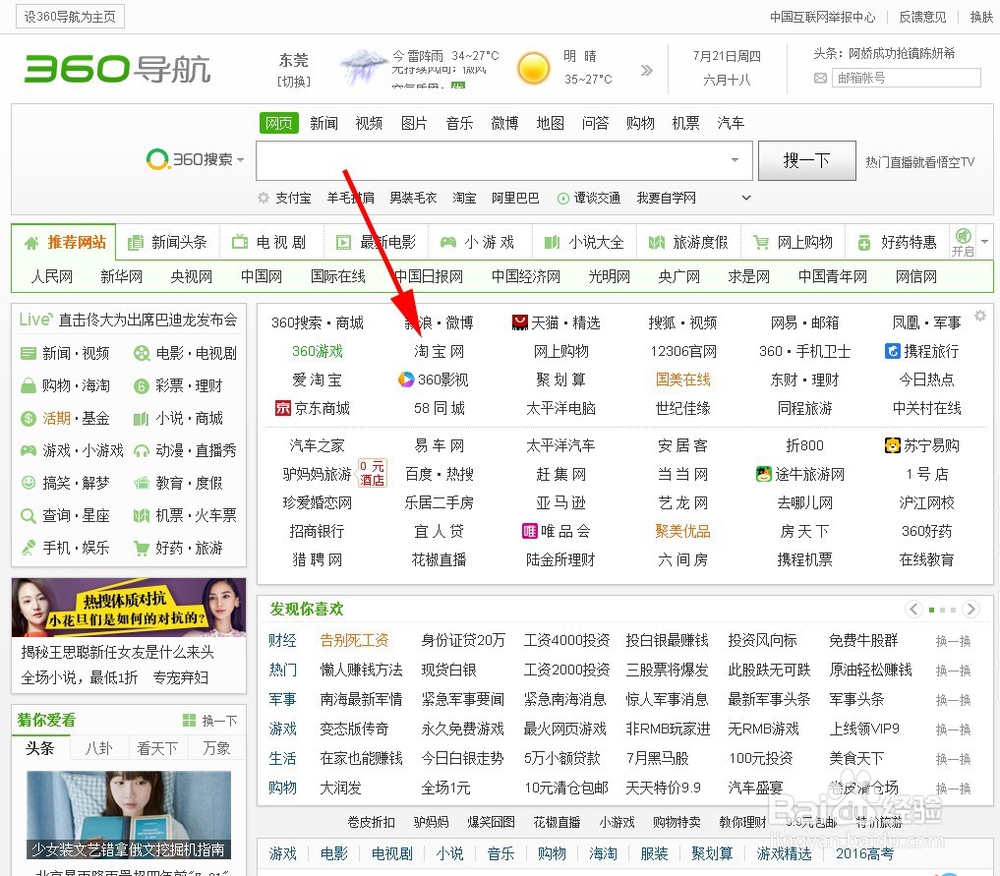Click the 网上购物 cart icon
This screenshot has width=1000, height=876.
pos(760,242)
